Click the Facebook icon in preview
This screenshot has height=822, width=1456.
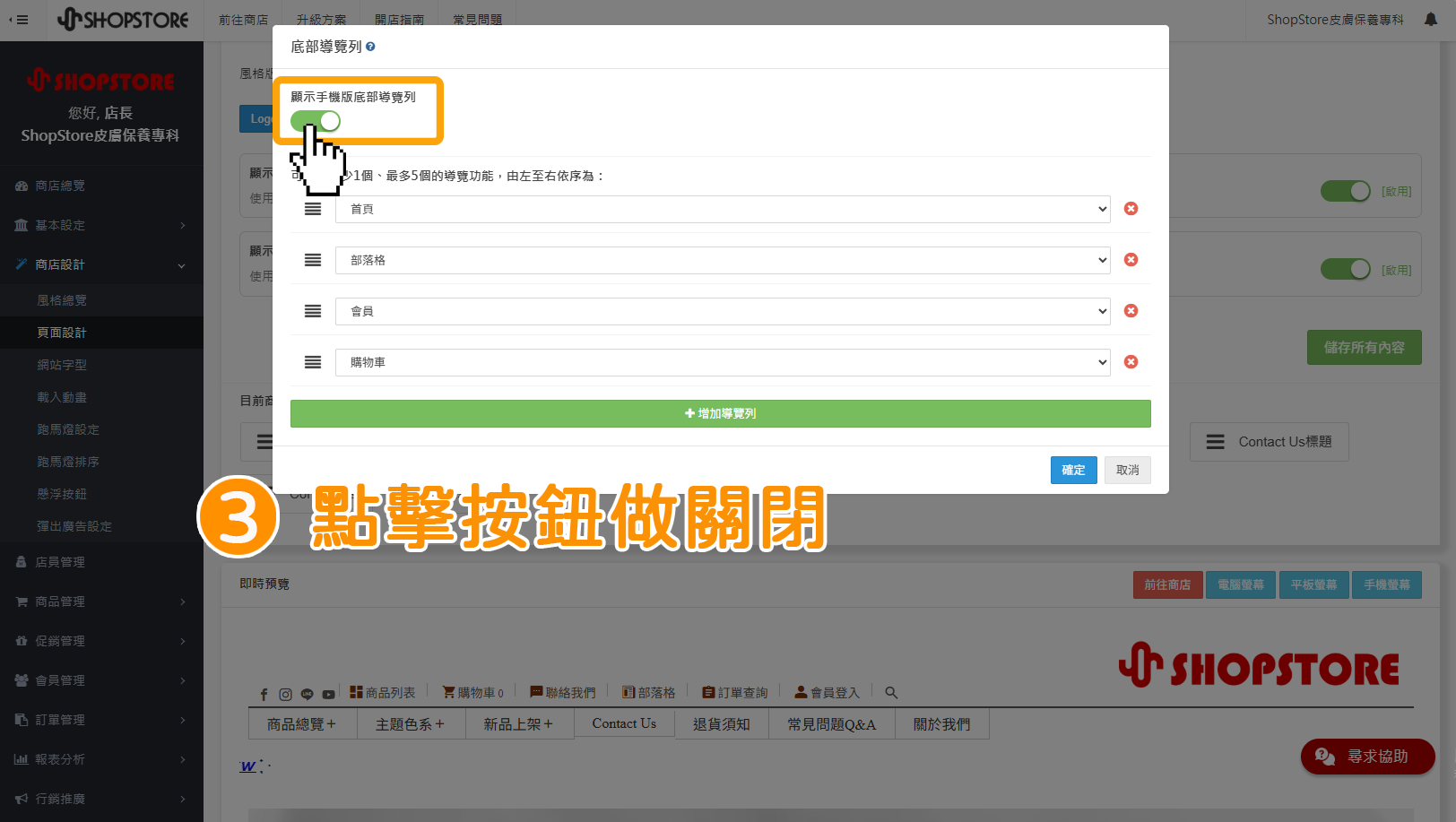pyautogui.click(x=264, y=694)
